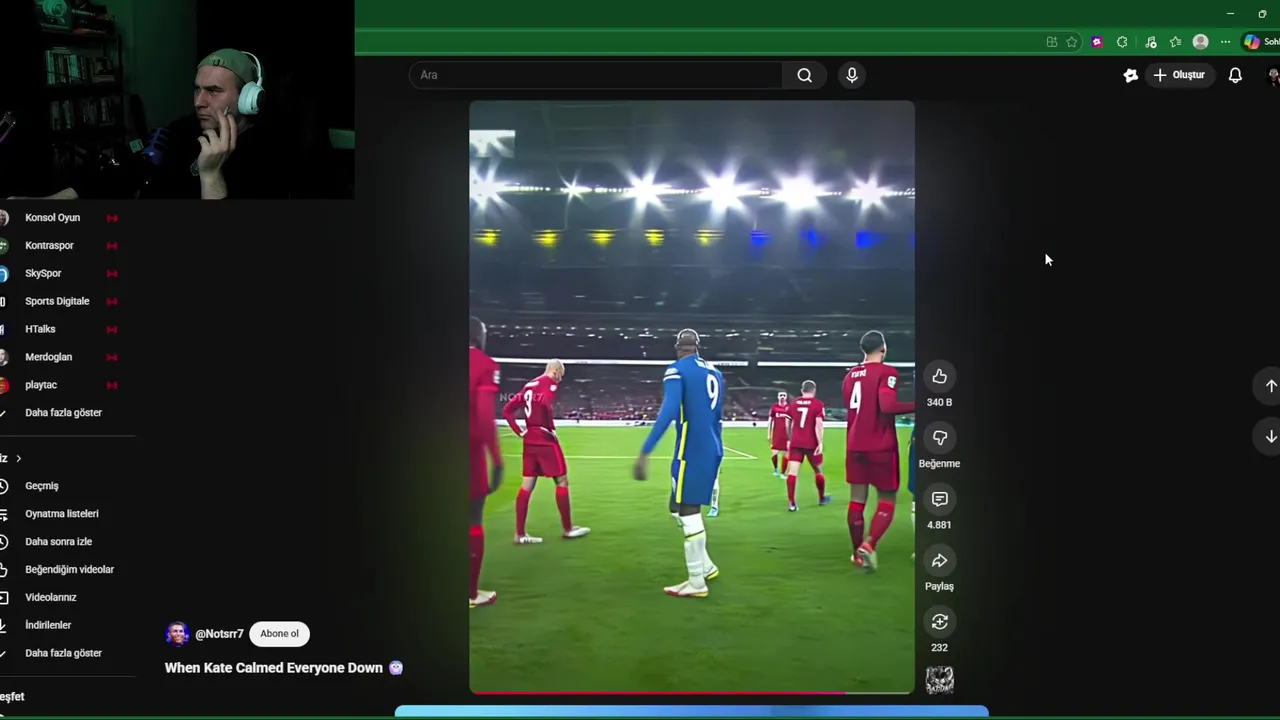
Task: Add page to browser favorites star
Action: pyautogui.click(x=1072, y=42)
